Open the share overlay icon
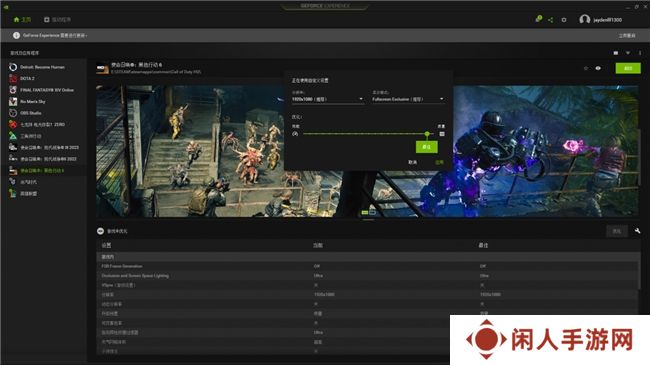 point(551,19)
